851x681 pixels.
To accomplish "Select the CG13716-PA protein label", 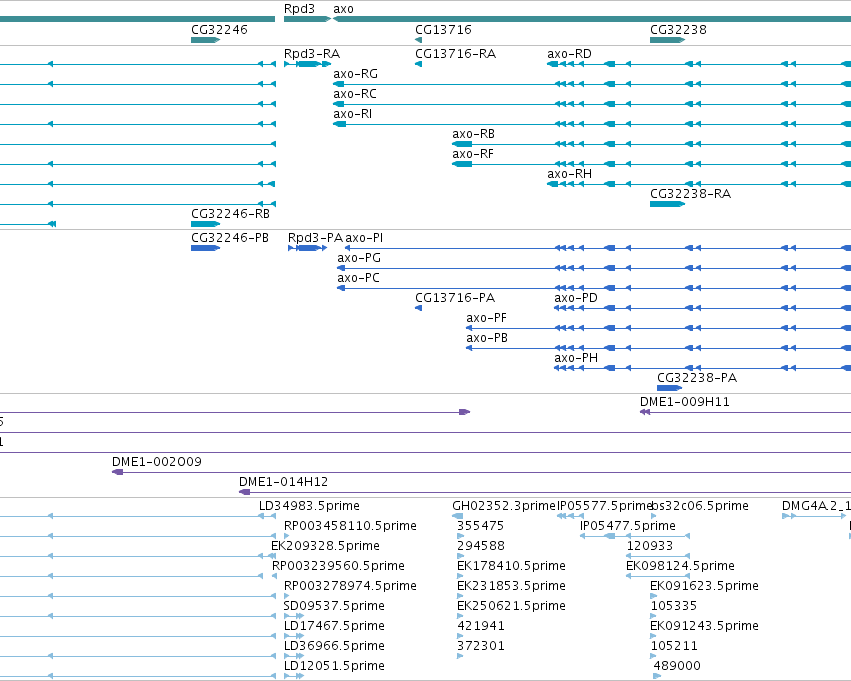I will [455, 298].
